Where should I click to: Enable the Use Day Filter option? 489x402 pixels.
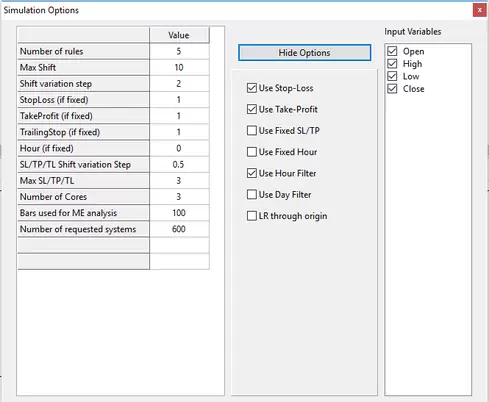(x=252, y=195)
